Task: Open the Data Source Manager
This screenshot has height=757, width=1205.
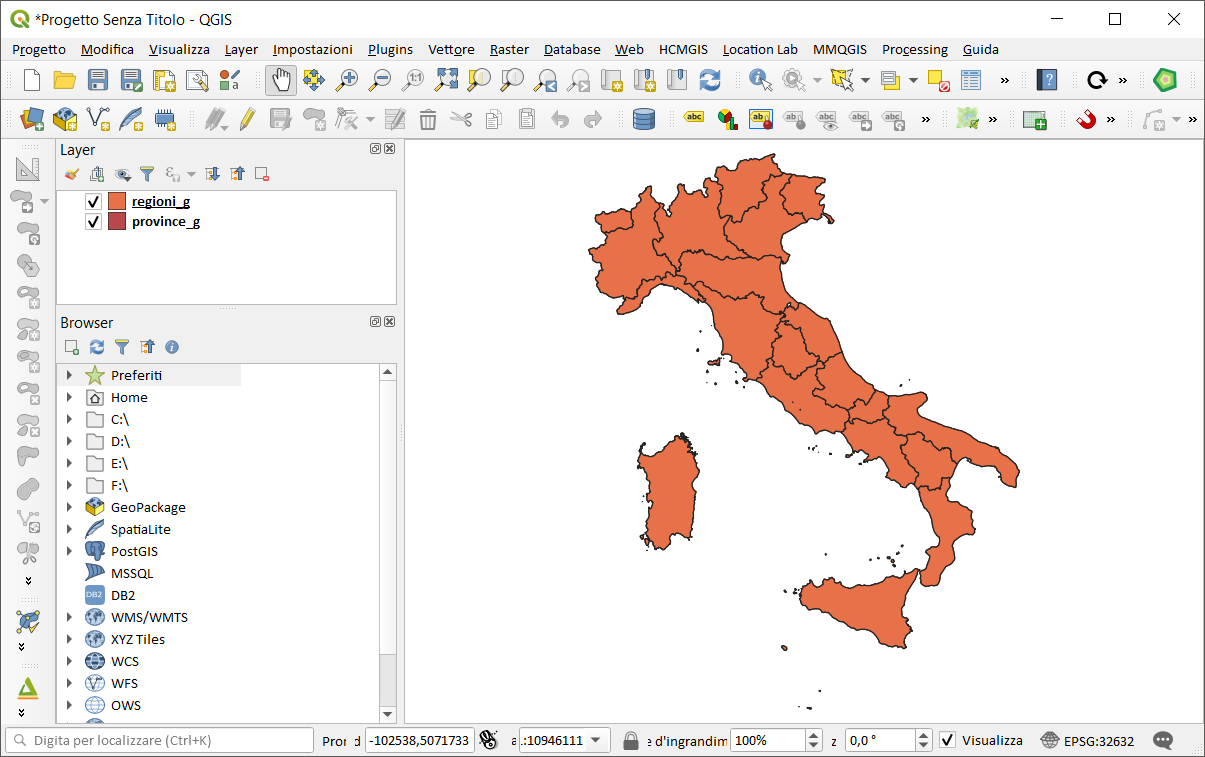Action: (x=32, y=120)
